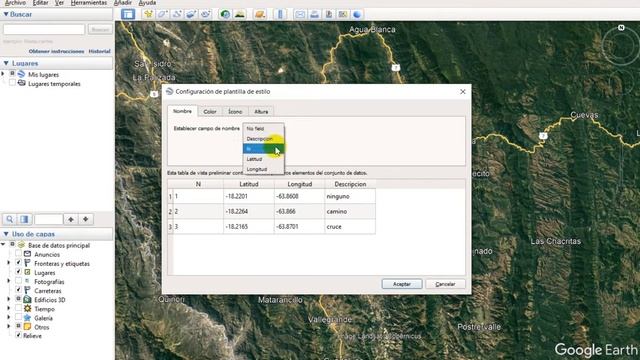Uncheck the Relieve layer checkbox
This screenshot has width=640, height=360.
18,335
